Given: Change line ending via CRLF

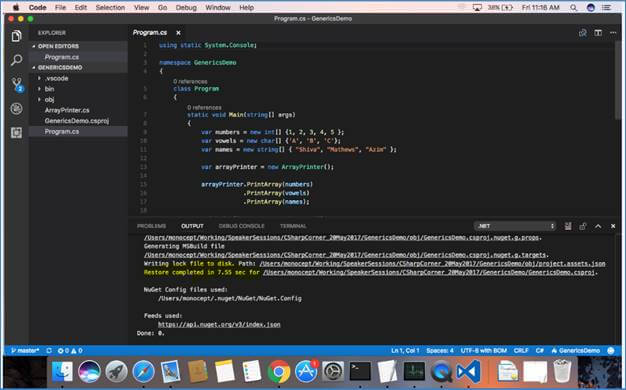Looking at the screenshot, I should pos(521,350).
